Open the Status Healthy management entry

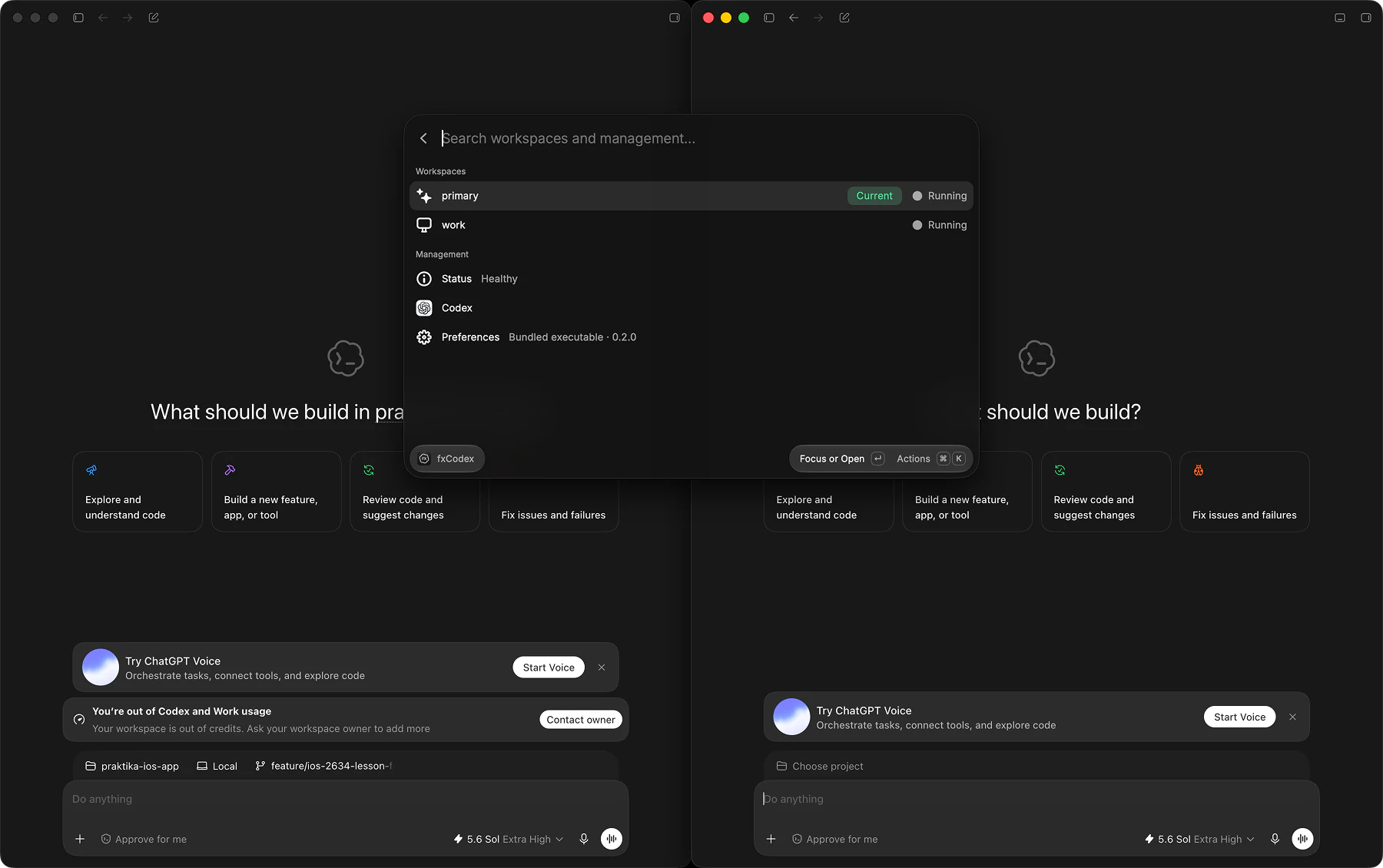tap(691, 279)
